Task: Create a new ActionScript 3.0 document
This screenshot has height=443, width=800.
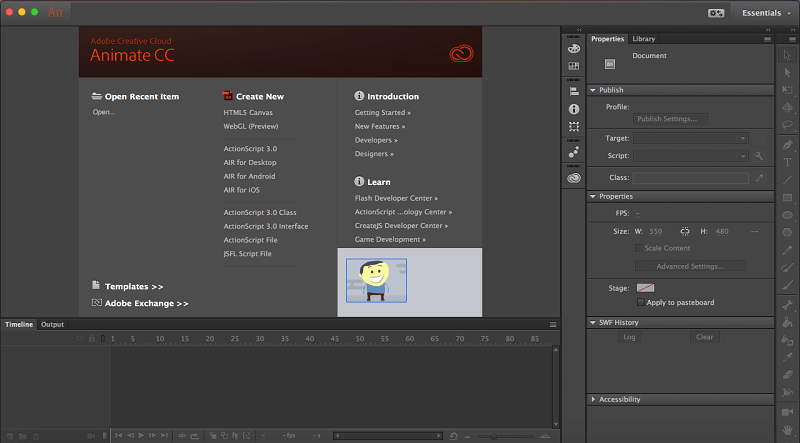Action: [x=250, y=149]
